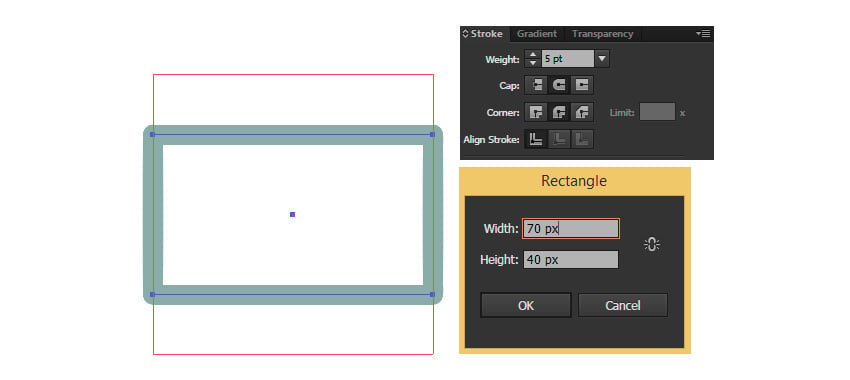Choose the Bevel Join corner option
Screen dimensions: 850x380
pos(582,112)
